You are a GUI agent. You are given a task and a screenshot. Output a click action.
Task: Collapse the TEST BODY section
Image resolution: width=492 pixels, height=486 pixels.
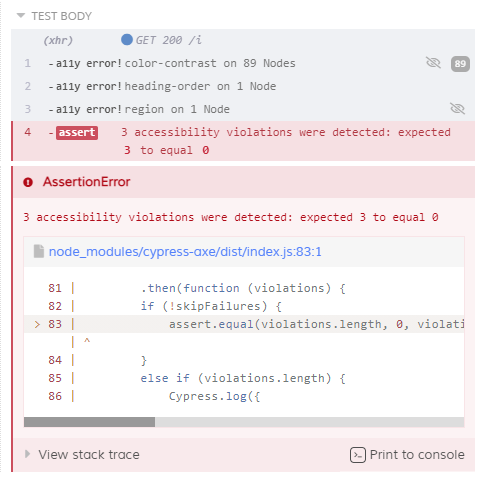pos(54,16)
